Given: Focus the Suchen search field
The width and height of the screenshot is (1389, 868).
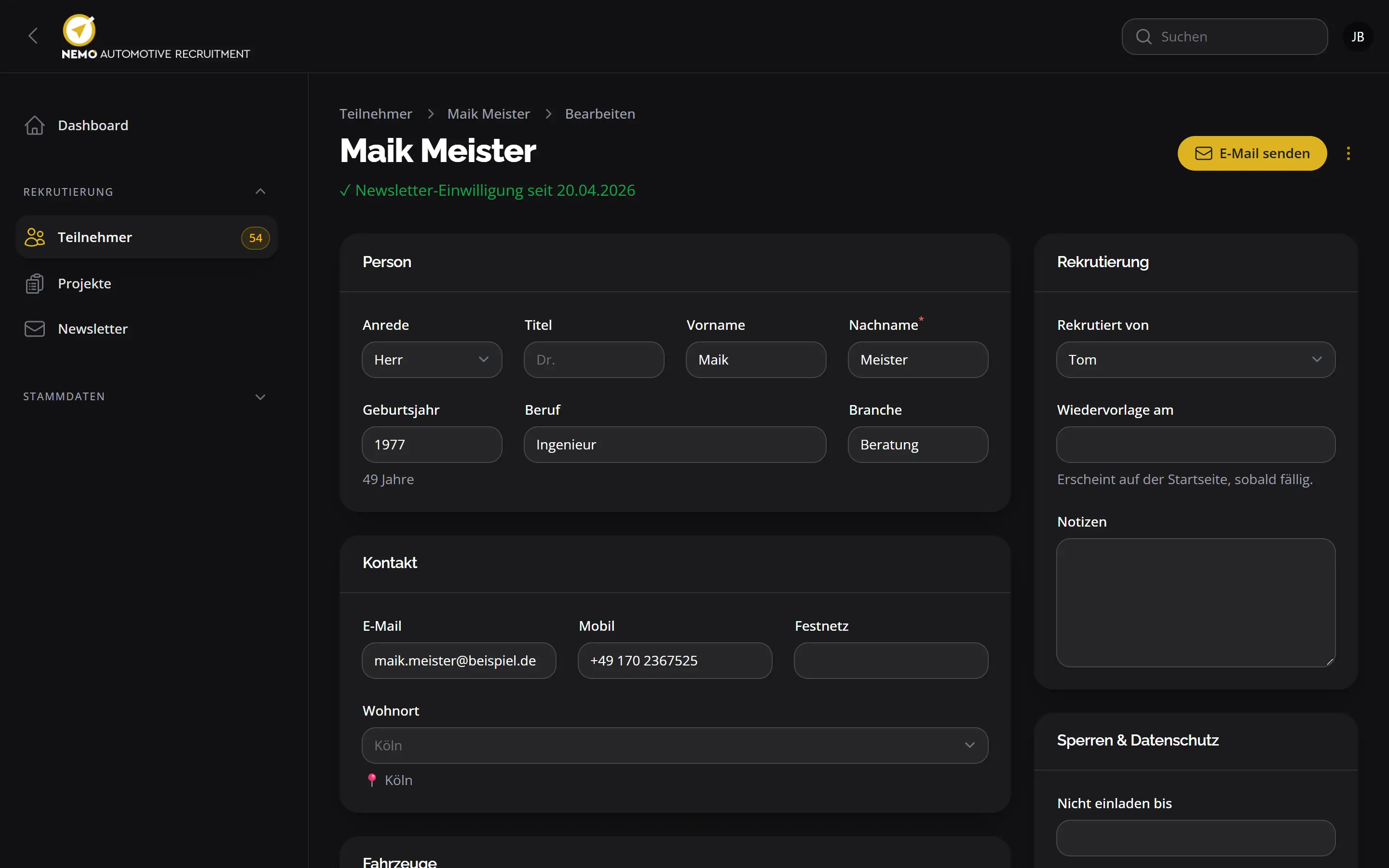Looking at the screenshot, I should click(1224, 37).
